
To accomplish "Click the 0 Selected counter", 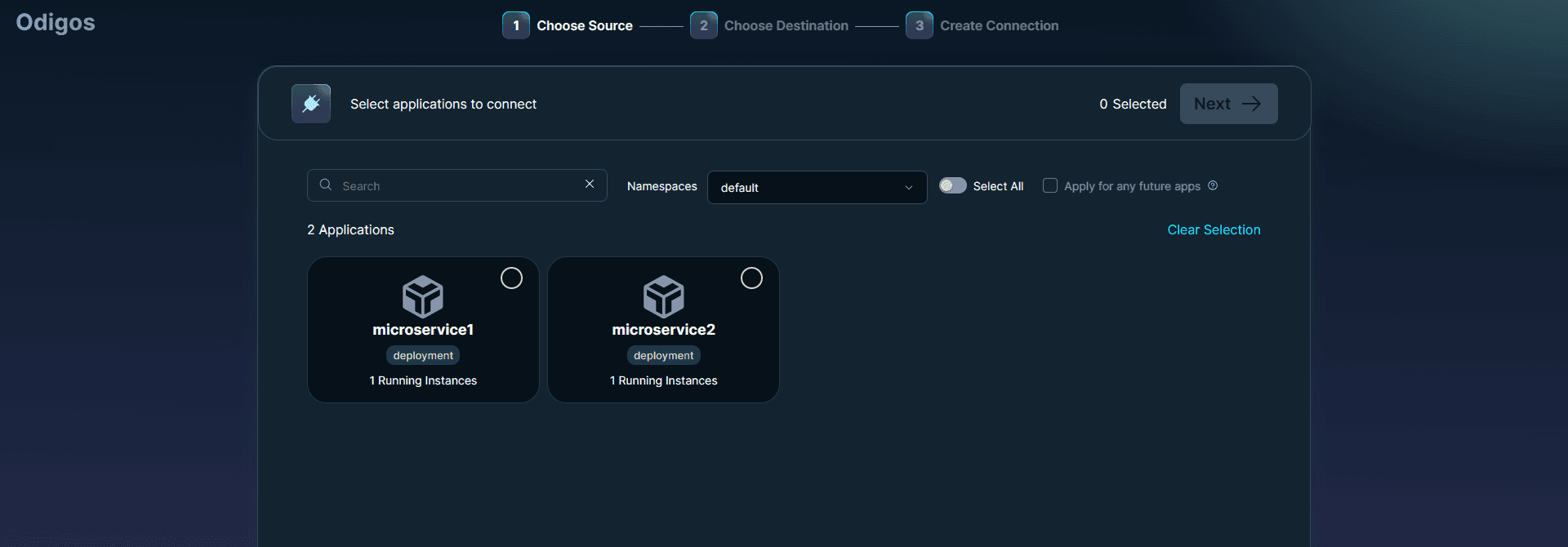I will point(1133,104).
